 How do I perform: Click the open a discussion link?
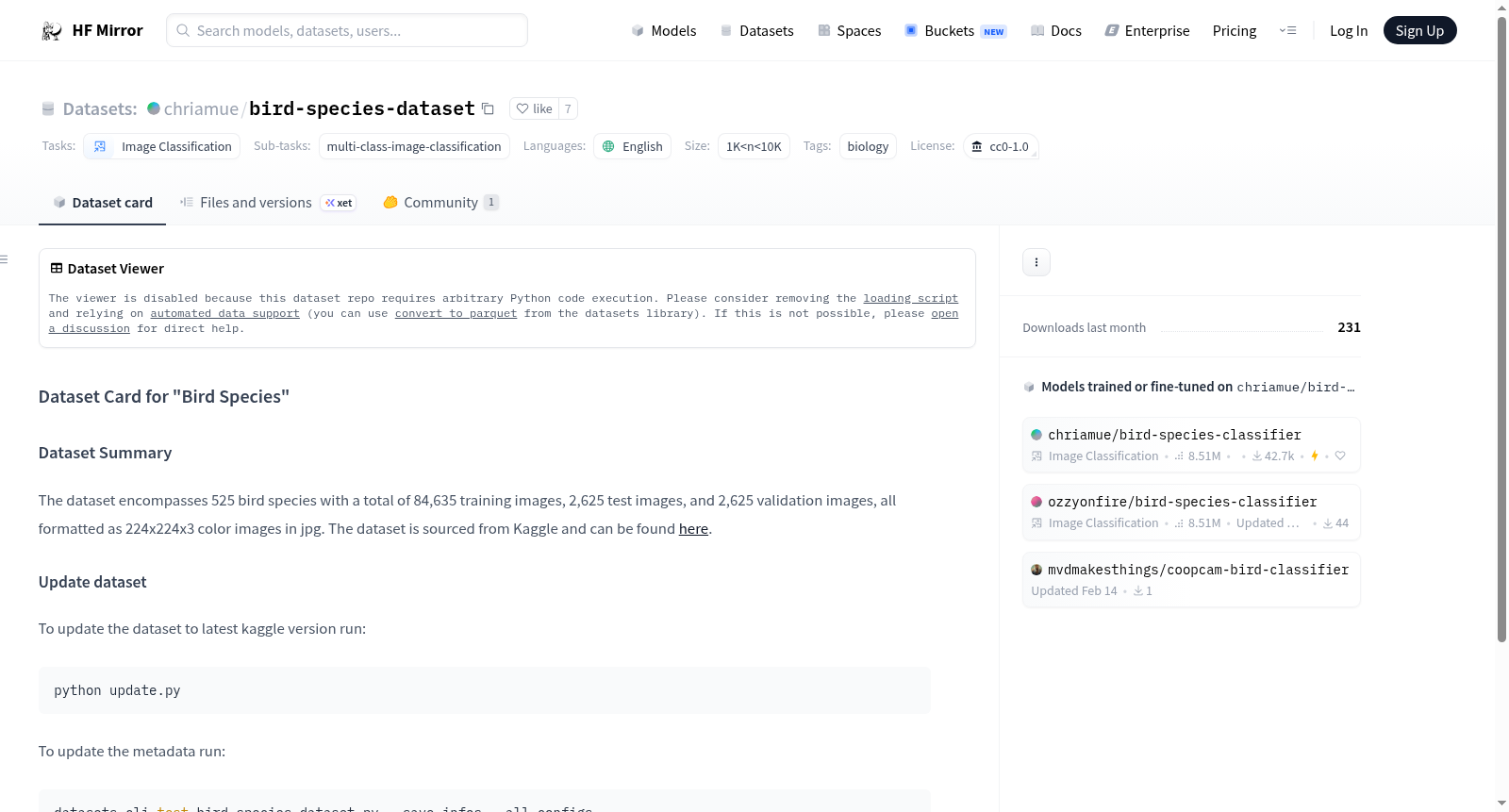[x=945, y=313]
